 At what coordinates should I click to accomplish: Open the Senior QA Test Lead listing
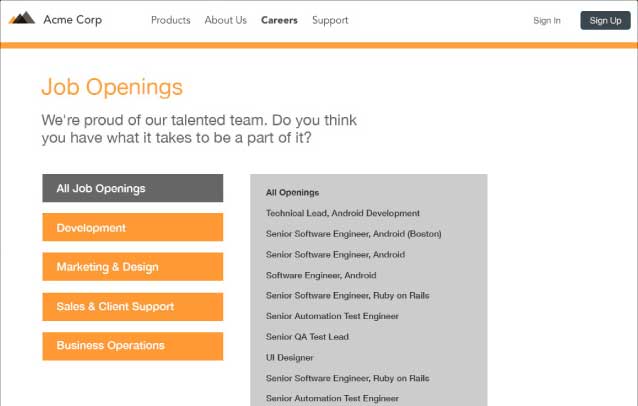coord(307,337)
